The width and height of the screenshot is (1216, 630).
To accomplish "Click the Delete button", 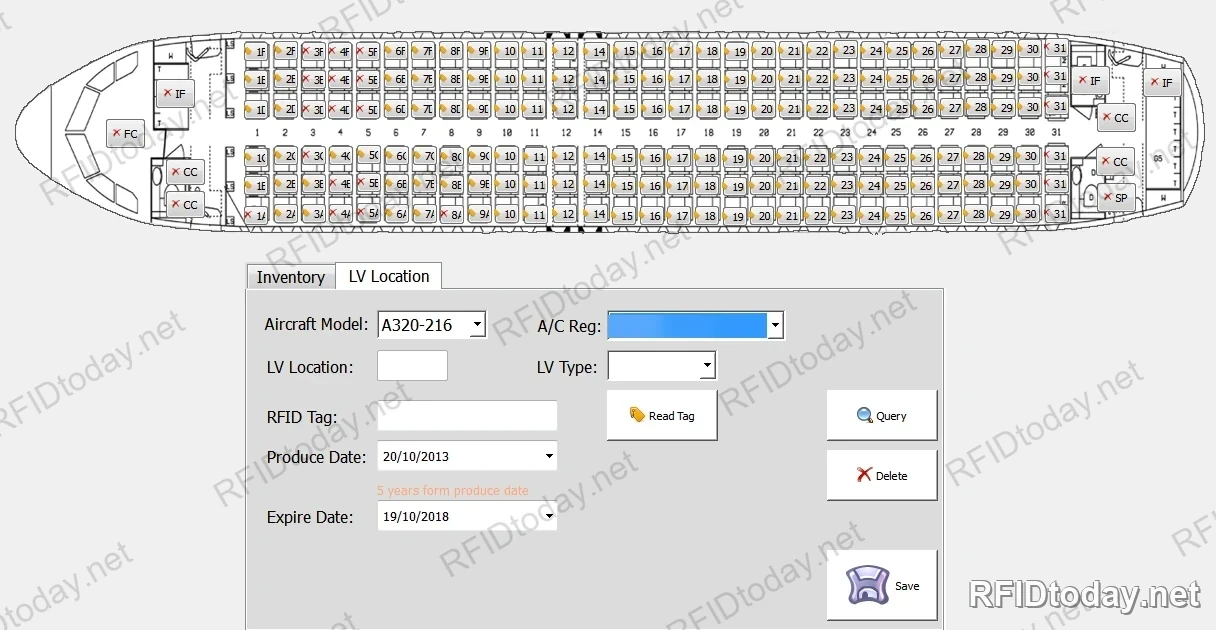I will [x=881, y=475].
